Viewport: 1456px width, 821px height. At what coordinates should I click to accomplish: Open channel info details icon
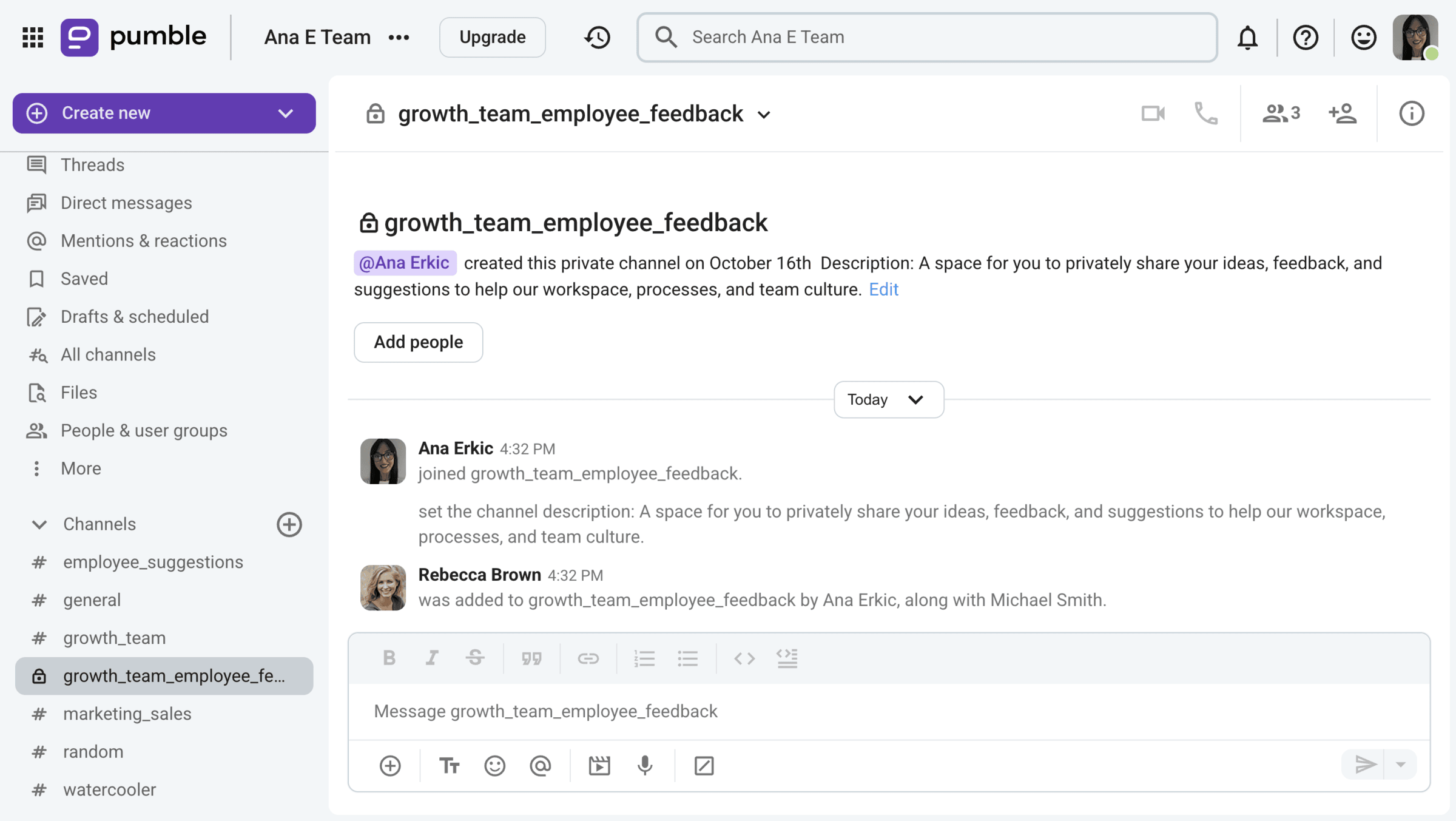(x=1411, y=113)
